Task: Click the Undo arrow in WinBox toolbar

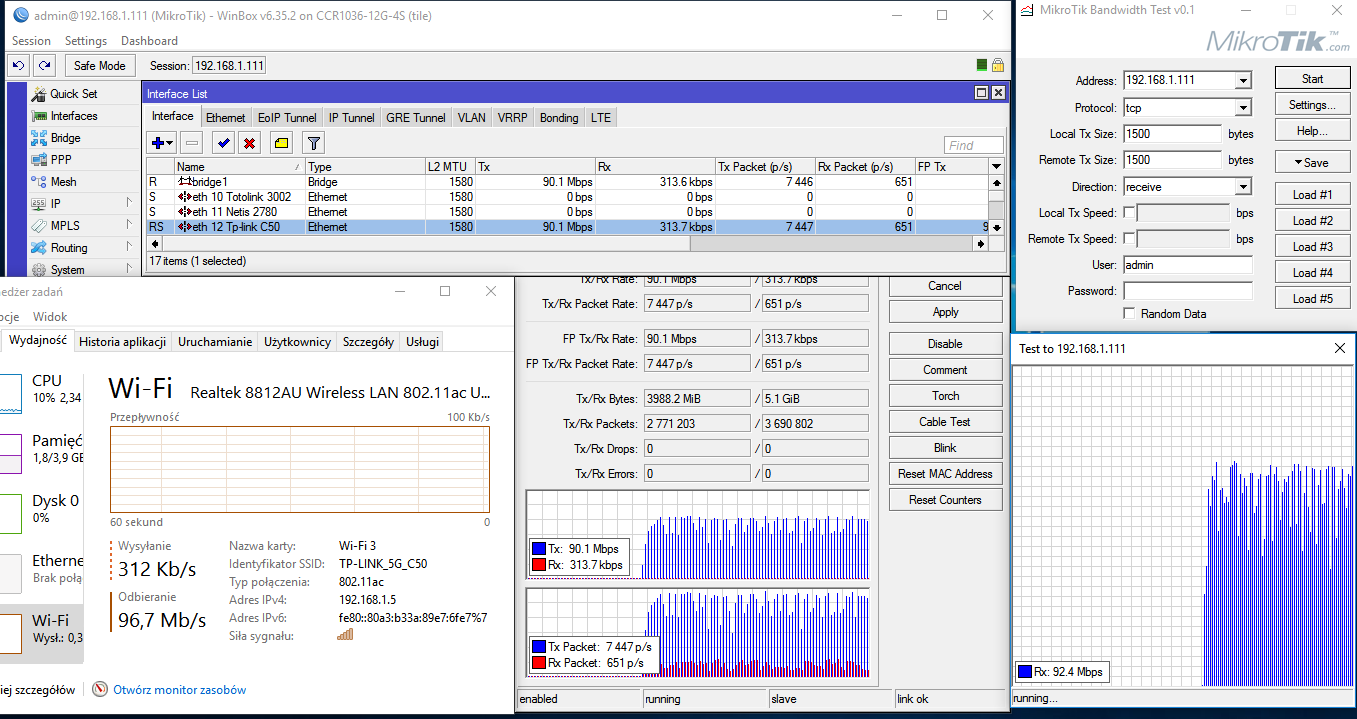Action: [x=18, y=65]
